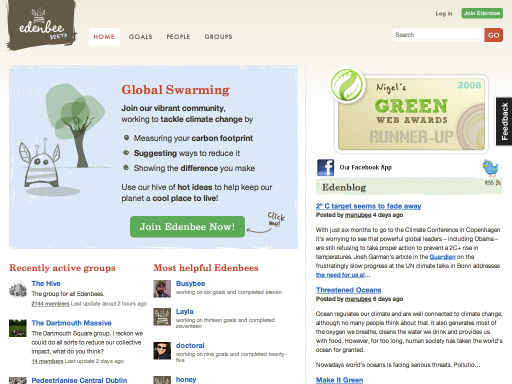The image size is (512, 384).
Task: Click Busybee's avatar picture
Action: (162, 289)
